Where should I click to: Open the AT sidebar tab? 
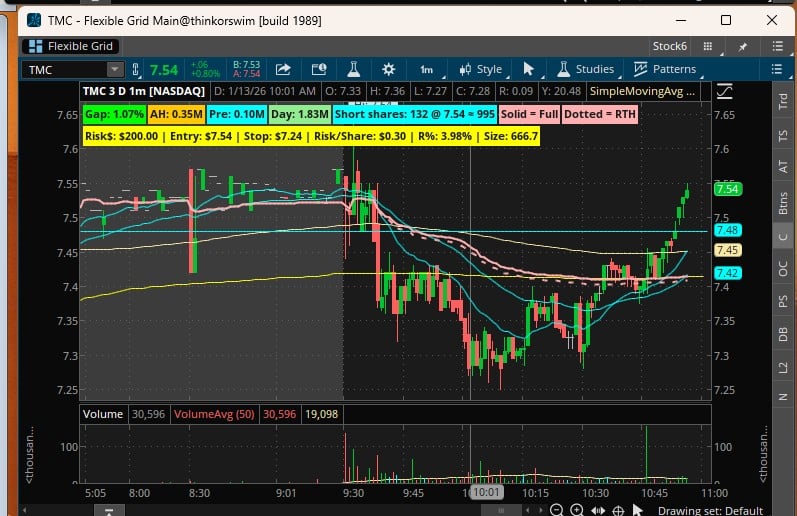(783, 166)
